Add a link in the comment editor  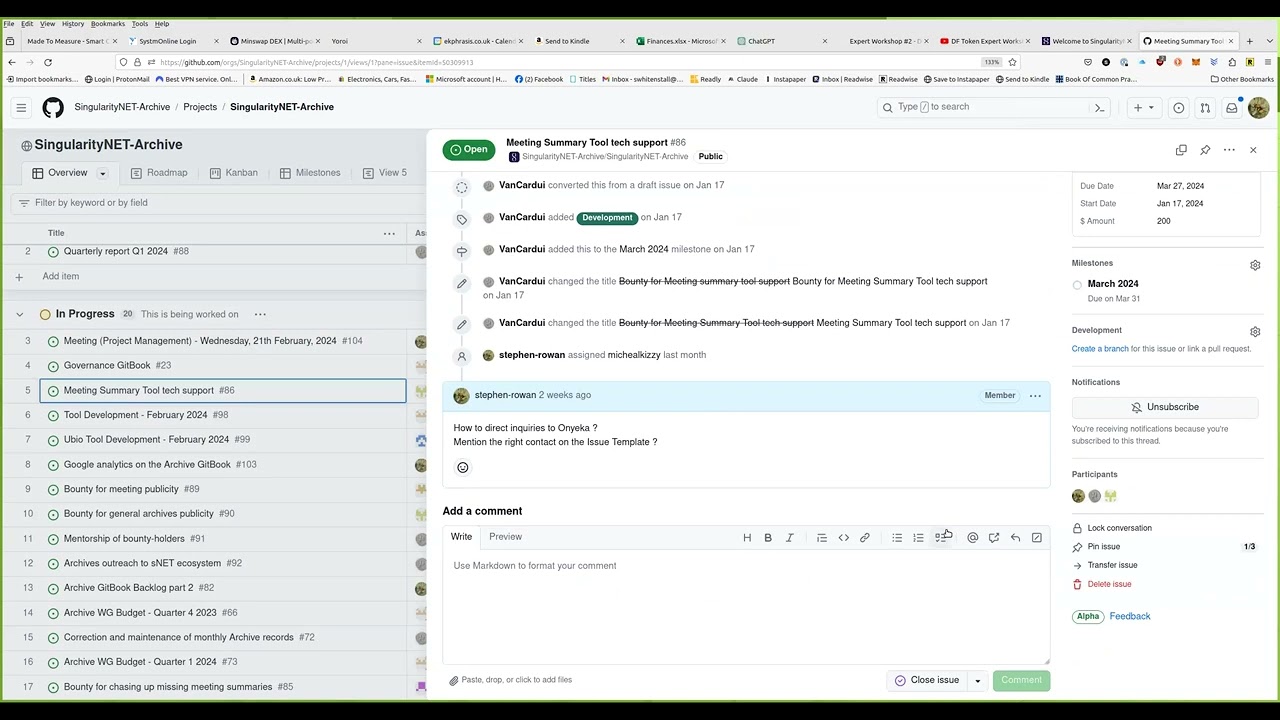pyautogui.click(x=865, y=538)
